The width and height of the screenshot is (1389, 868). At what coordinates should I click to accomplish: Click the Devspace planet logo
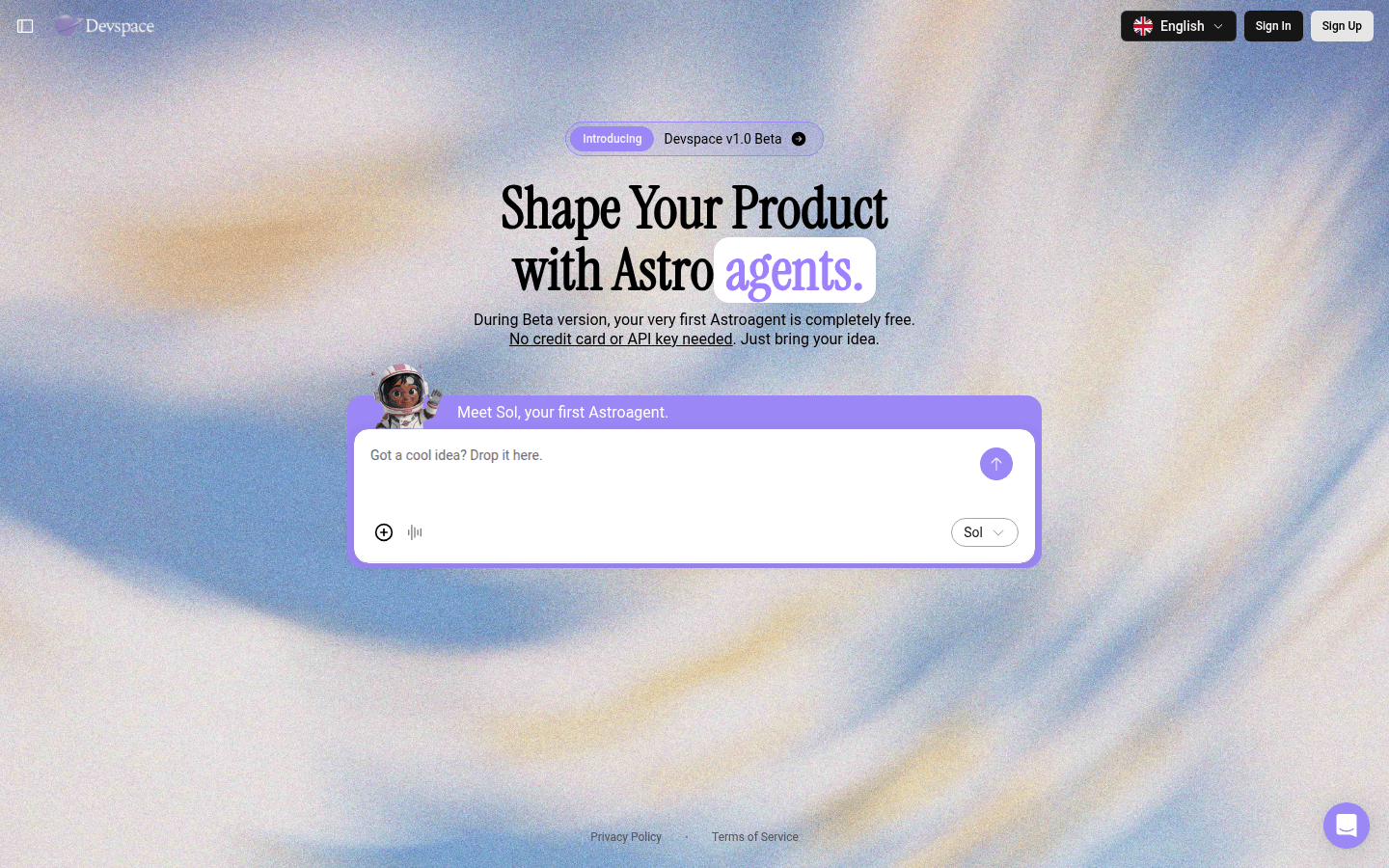(x=67, y=26)
